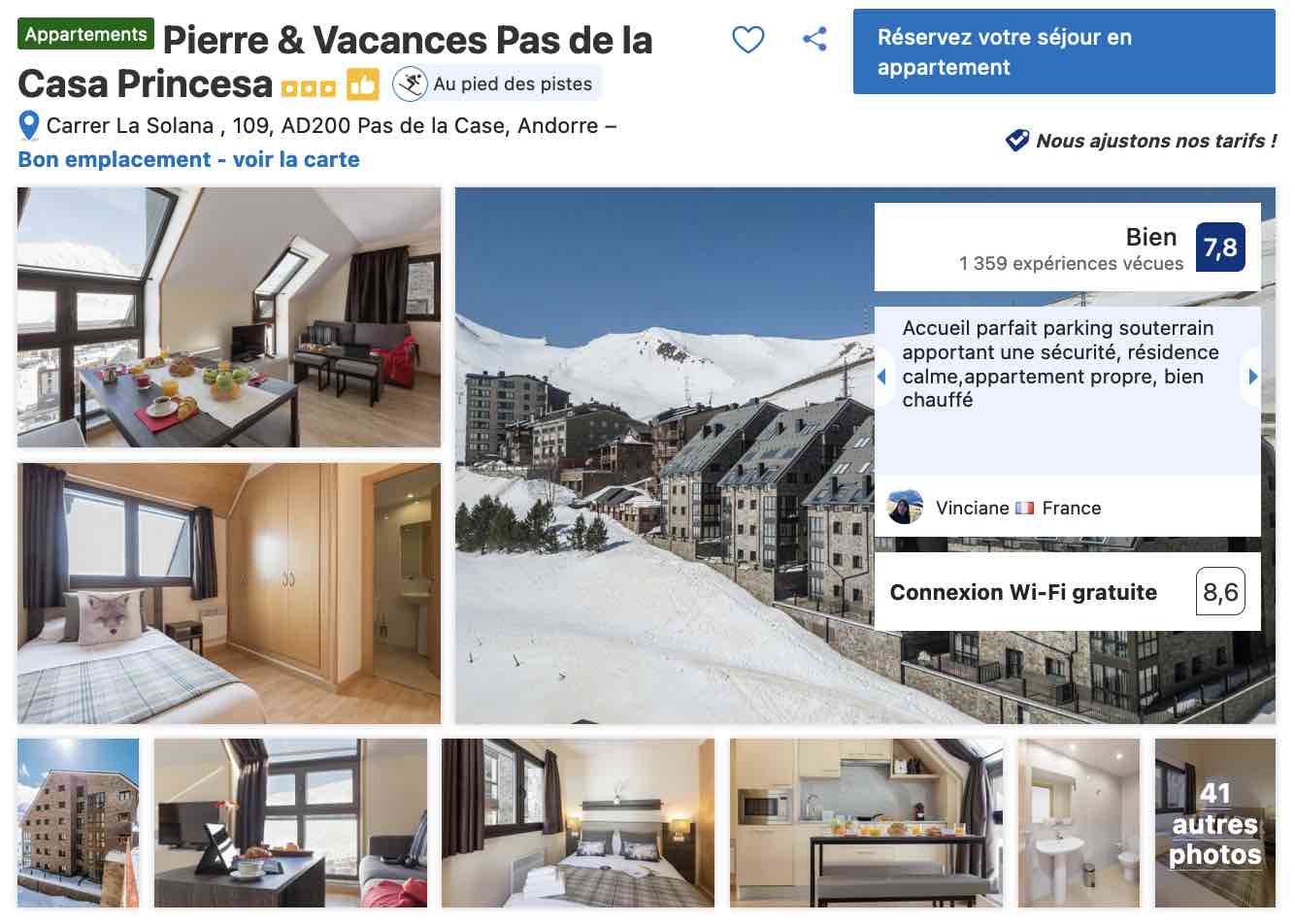
Task: Open bathroom sink thumbnail
Action: tap(1079, 823)
